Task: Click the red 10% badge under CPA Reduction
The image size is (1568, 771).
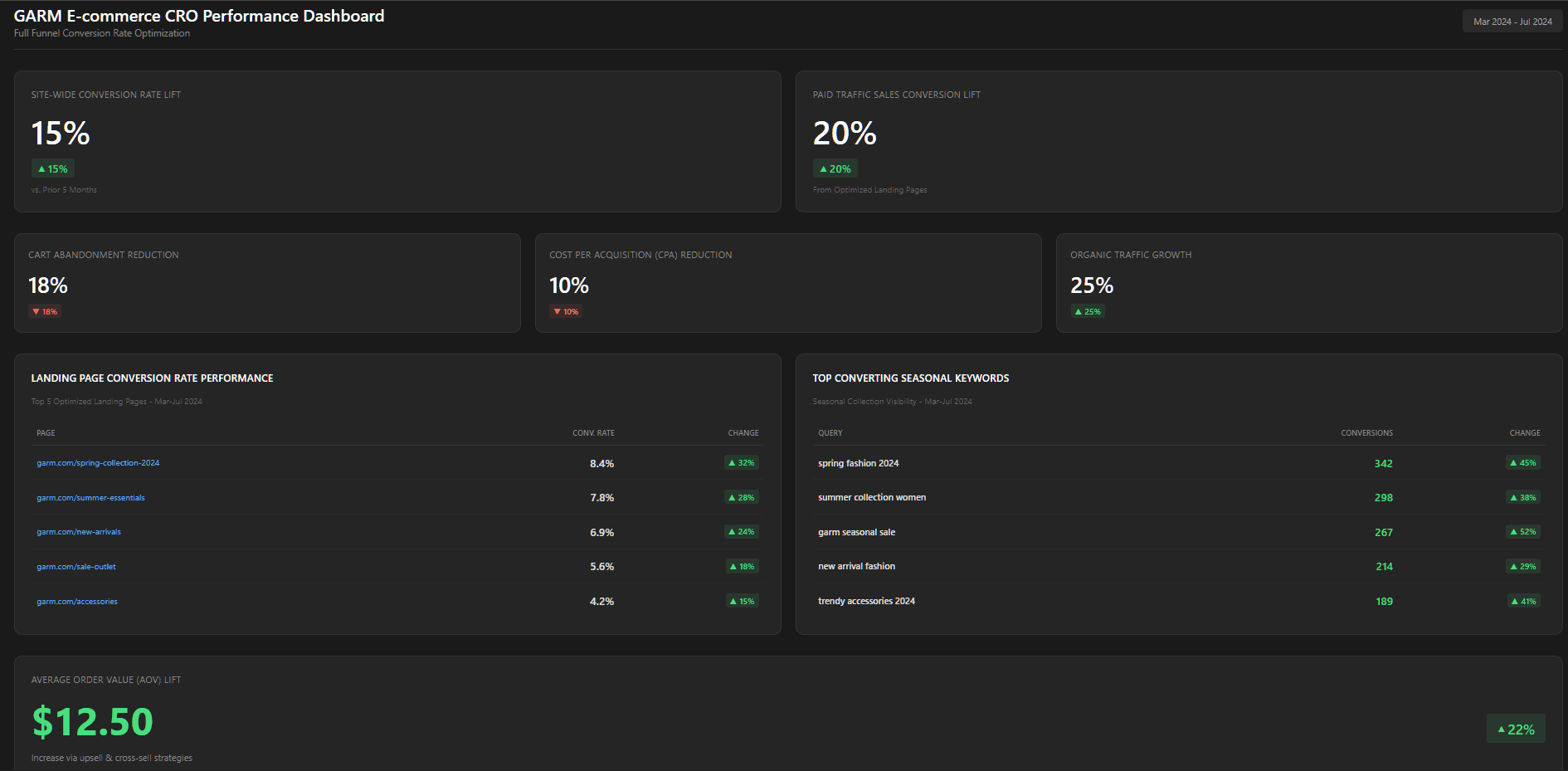Action: [566, 312]
